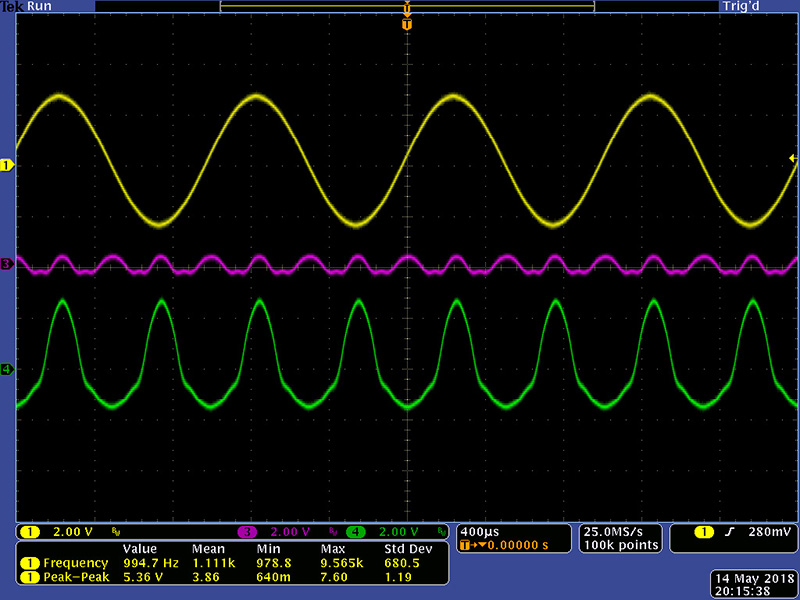Viewport: 800px width, 600px height.
Task: Click the record view bar at top
Action: (406, 6)
